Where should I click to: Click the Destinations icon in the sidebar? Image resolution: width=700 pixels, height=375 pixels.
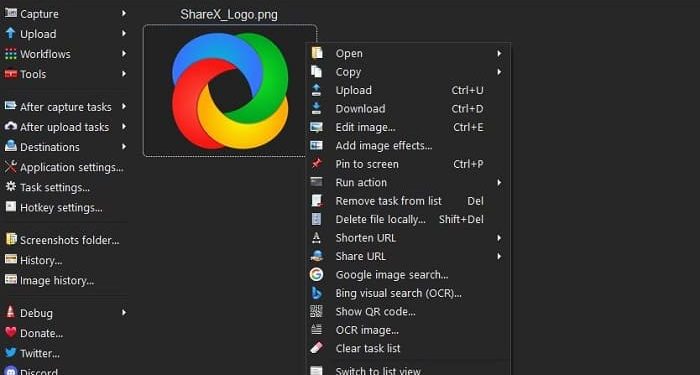point(11,146)
